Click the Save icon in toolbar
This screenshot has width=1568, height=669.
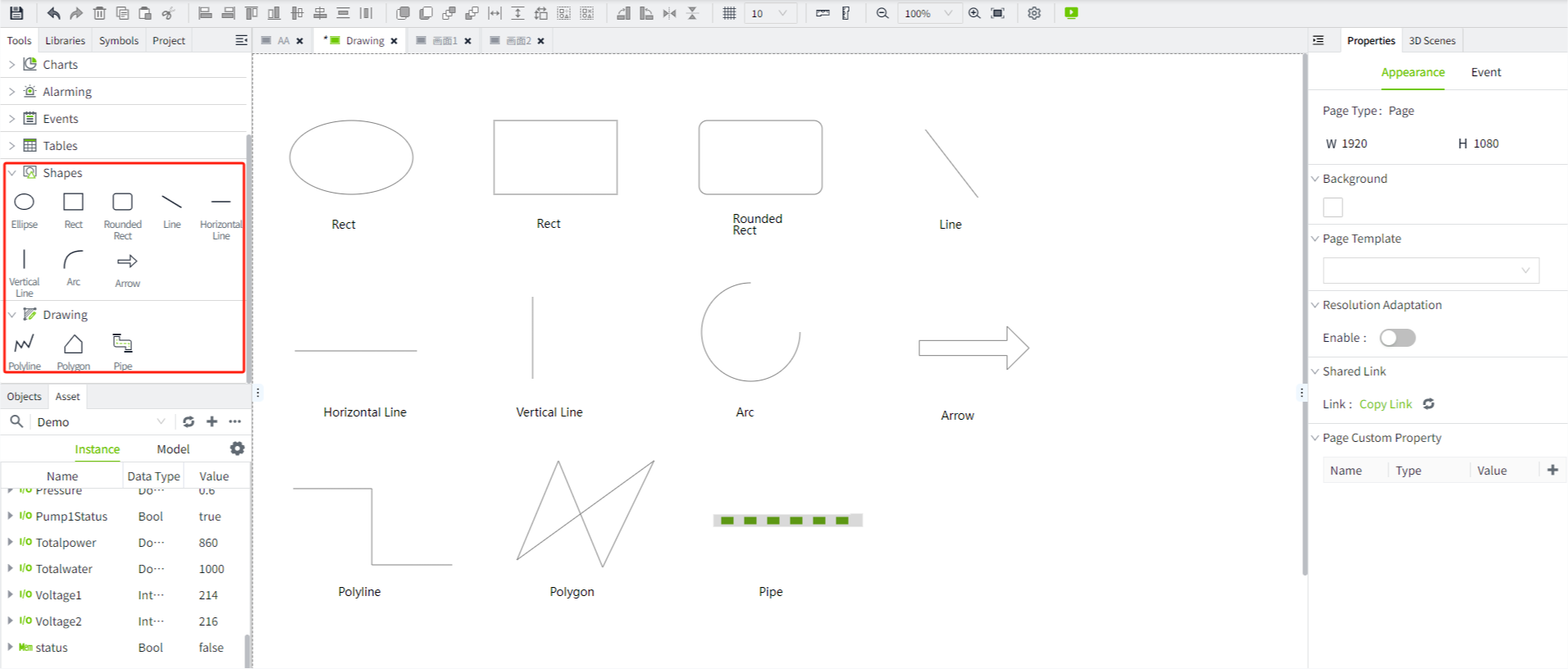pyautogui.click(x=16, y=13)
